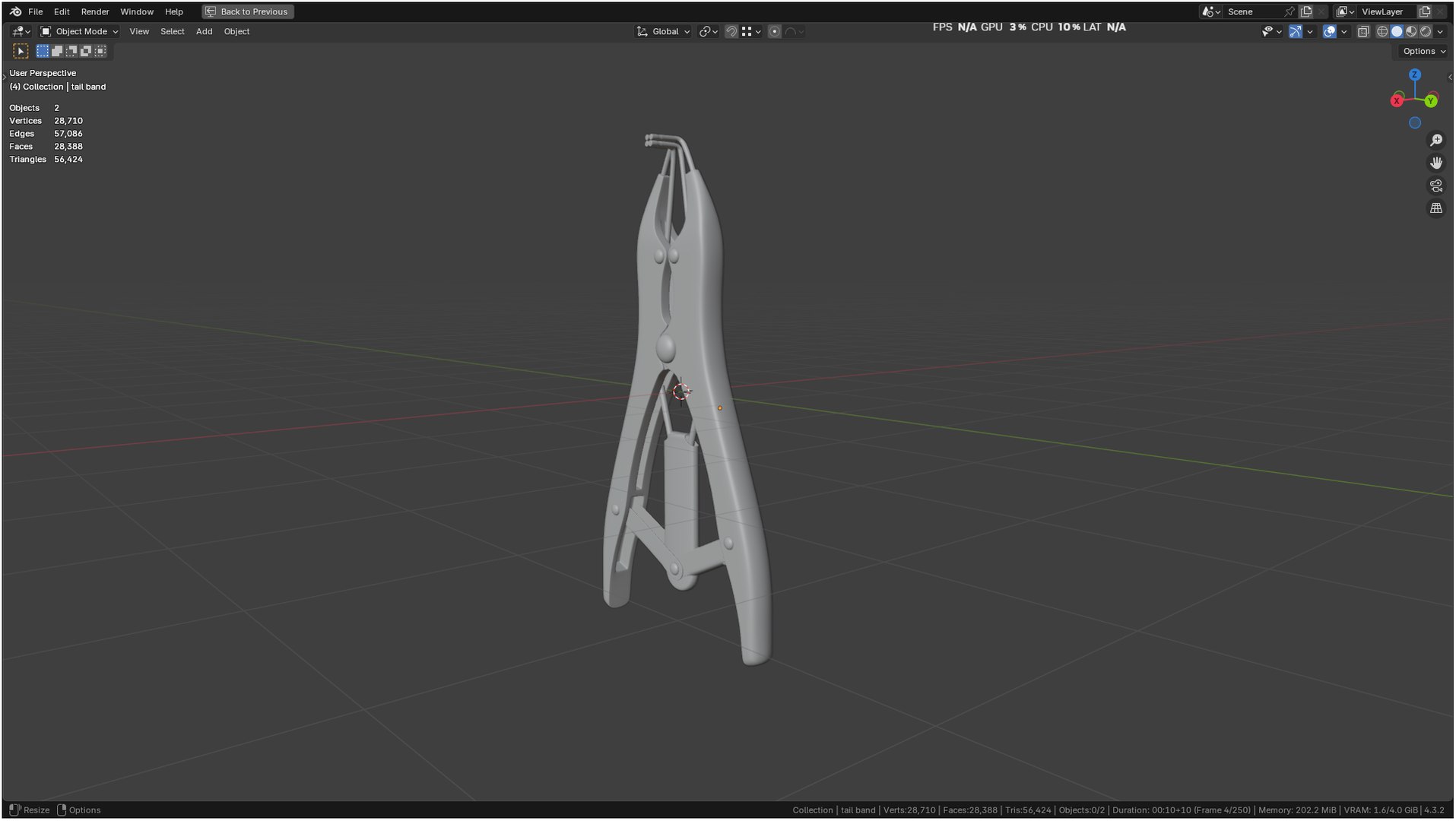Image resolution: width=1456 pixels, height=821 pixels.
Task: Open the Object Mode dropdown
Action: [x=79, y=31]
